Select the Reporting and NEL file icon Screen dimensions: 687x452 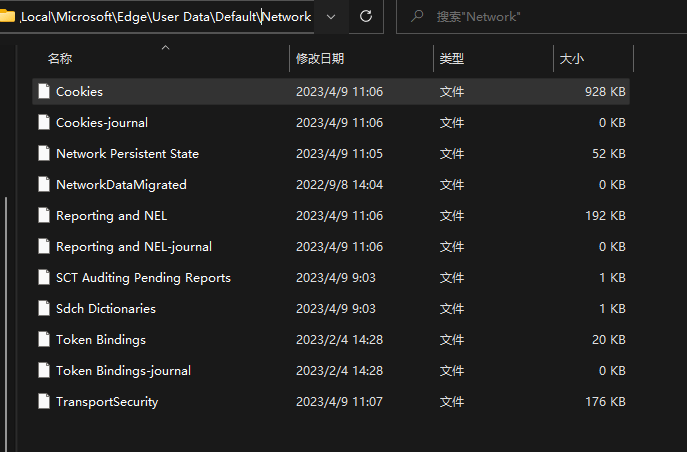pos(44,215)
